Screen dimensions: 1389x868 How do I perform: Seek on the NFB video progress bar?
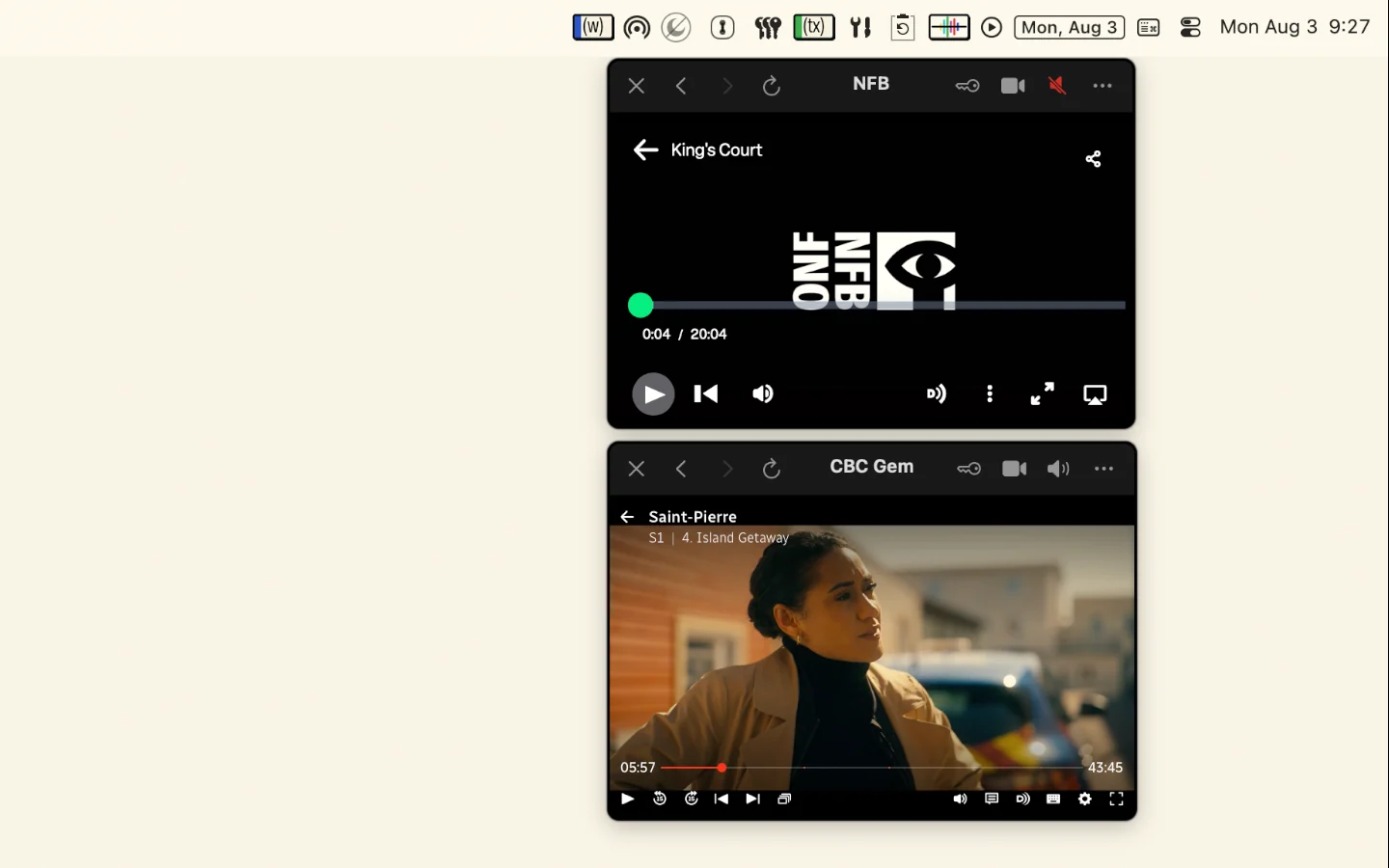(x=877, y=306)
